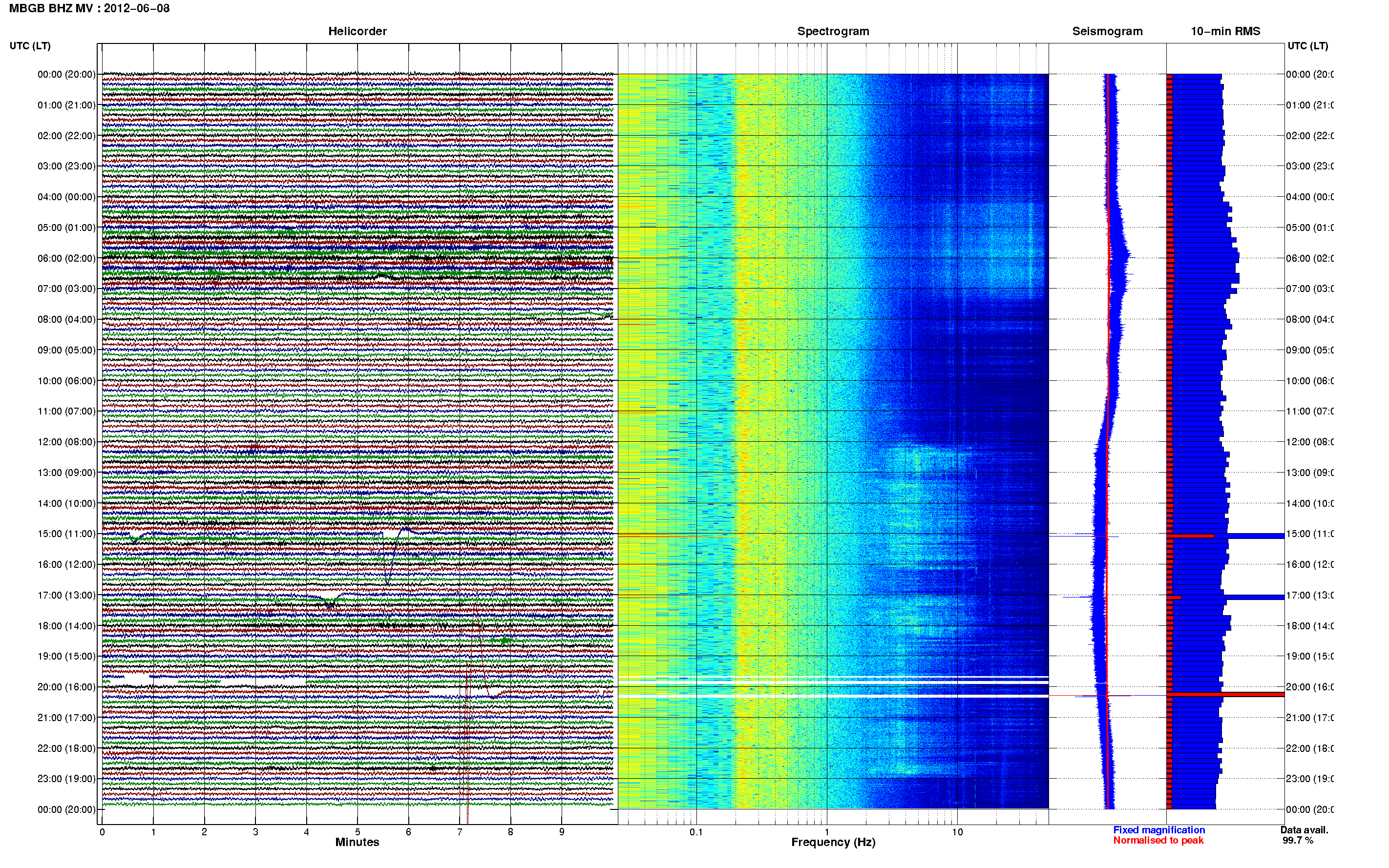Click the red 'Normalised to peak' legend text
Screen dimensions: 1389x868
[x=1158, y=841]
